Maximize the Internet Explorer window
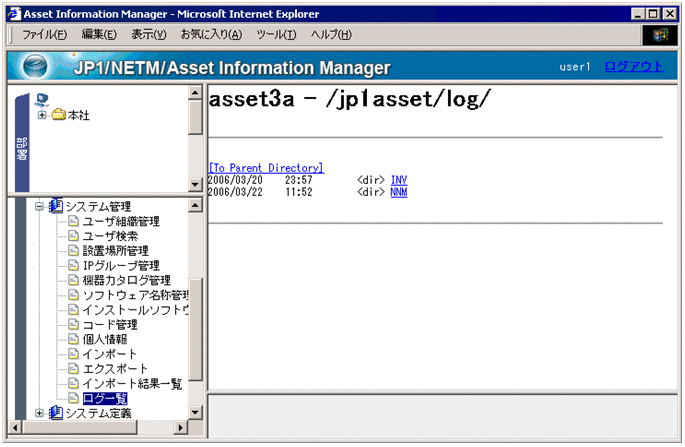 pyautogui.click(x=653, y=14)
